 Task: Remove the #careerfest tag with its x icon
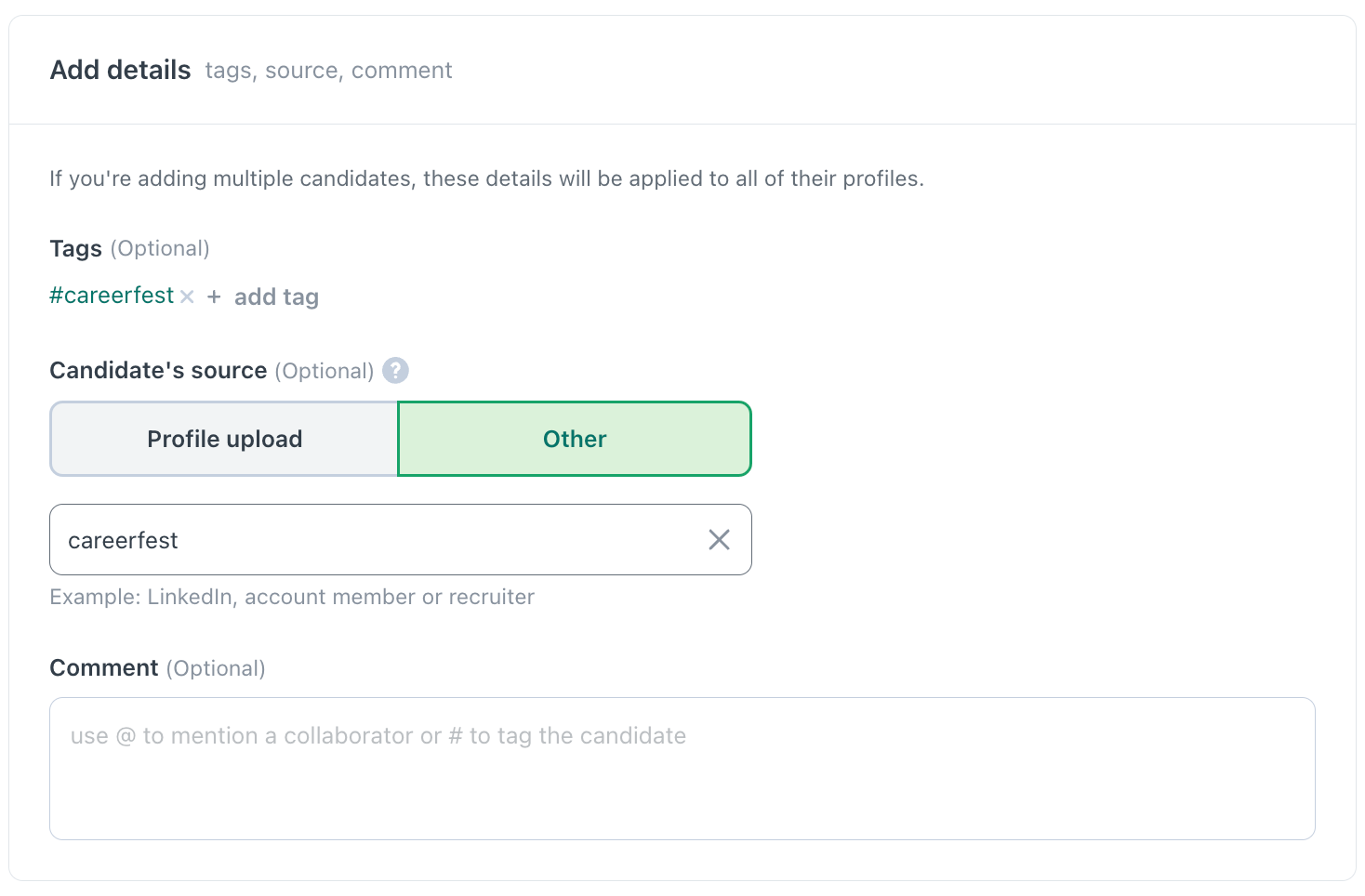[187, 296]
